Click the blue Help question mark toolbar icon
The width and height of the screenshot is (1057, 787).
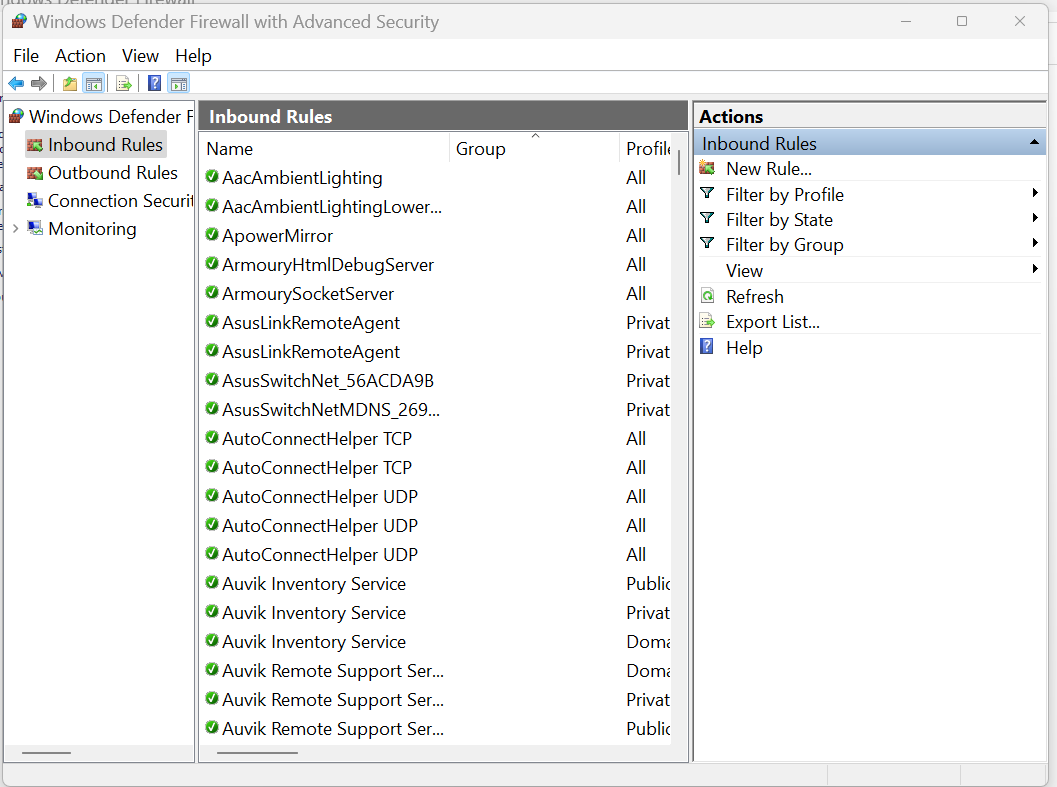154,84
